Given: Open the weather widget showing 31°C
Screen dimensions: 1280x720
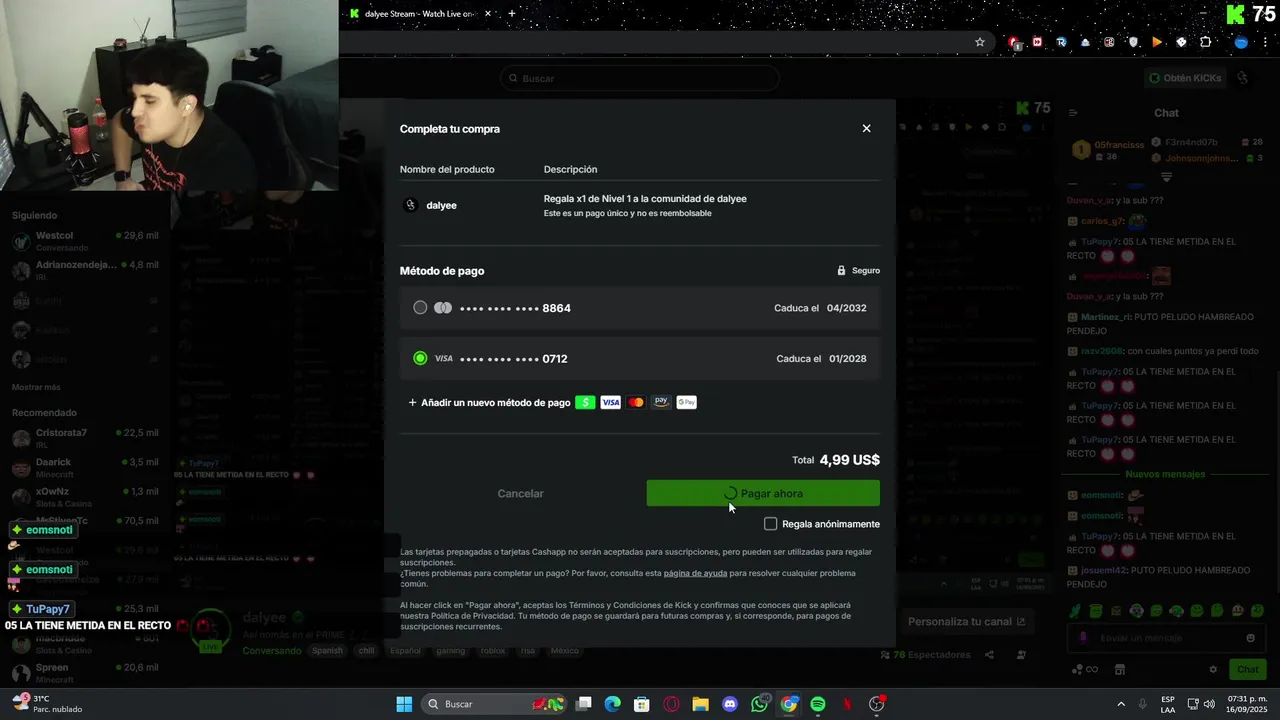Looking at the screenshot, I should [x=47, y=704].
